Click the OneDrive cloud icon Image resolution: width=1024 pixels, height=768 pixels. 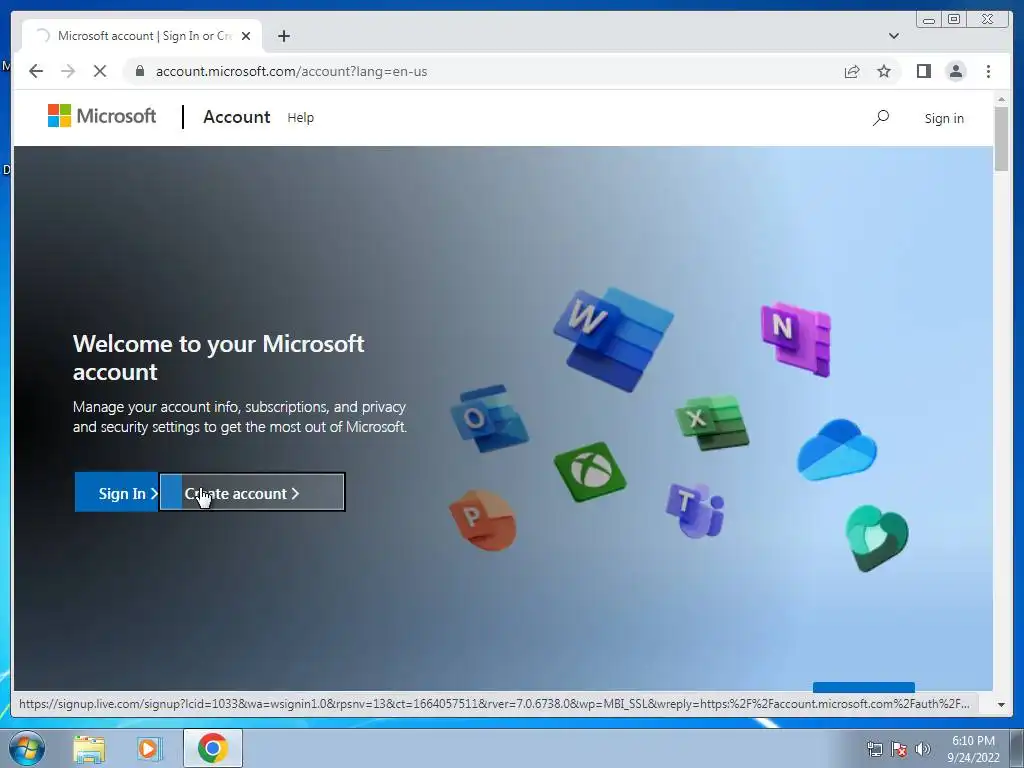[x=837, y=450]
